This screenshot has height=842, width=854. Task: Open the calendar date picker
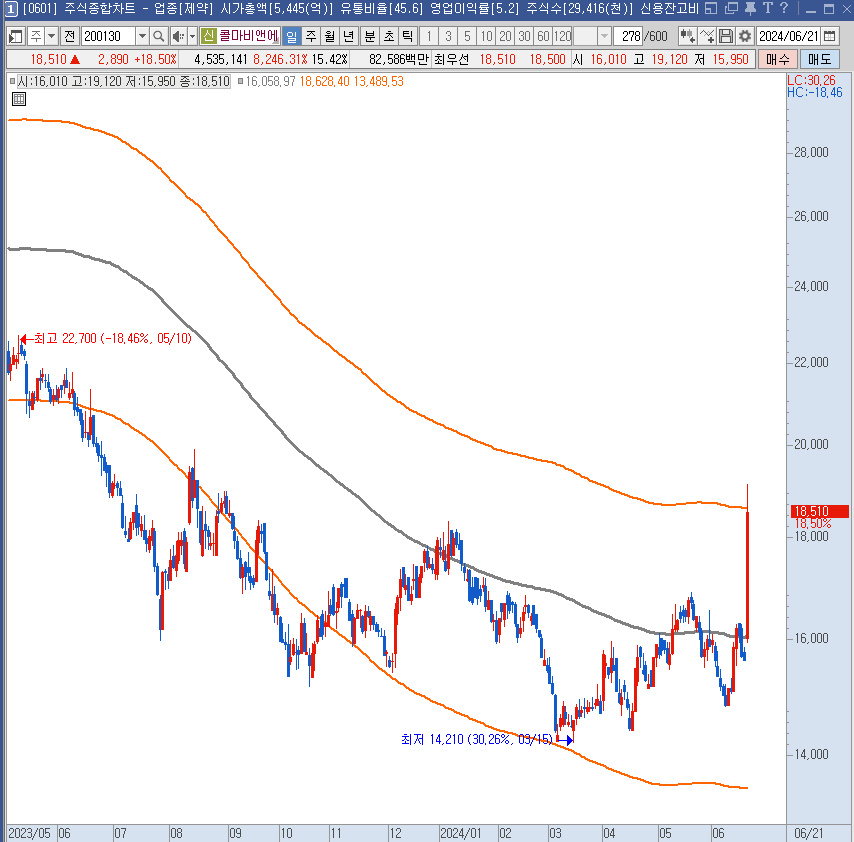tap(829, 36)
